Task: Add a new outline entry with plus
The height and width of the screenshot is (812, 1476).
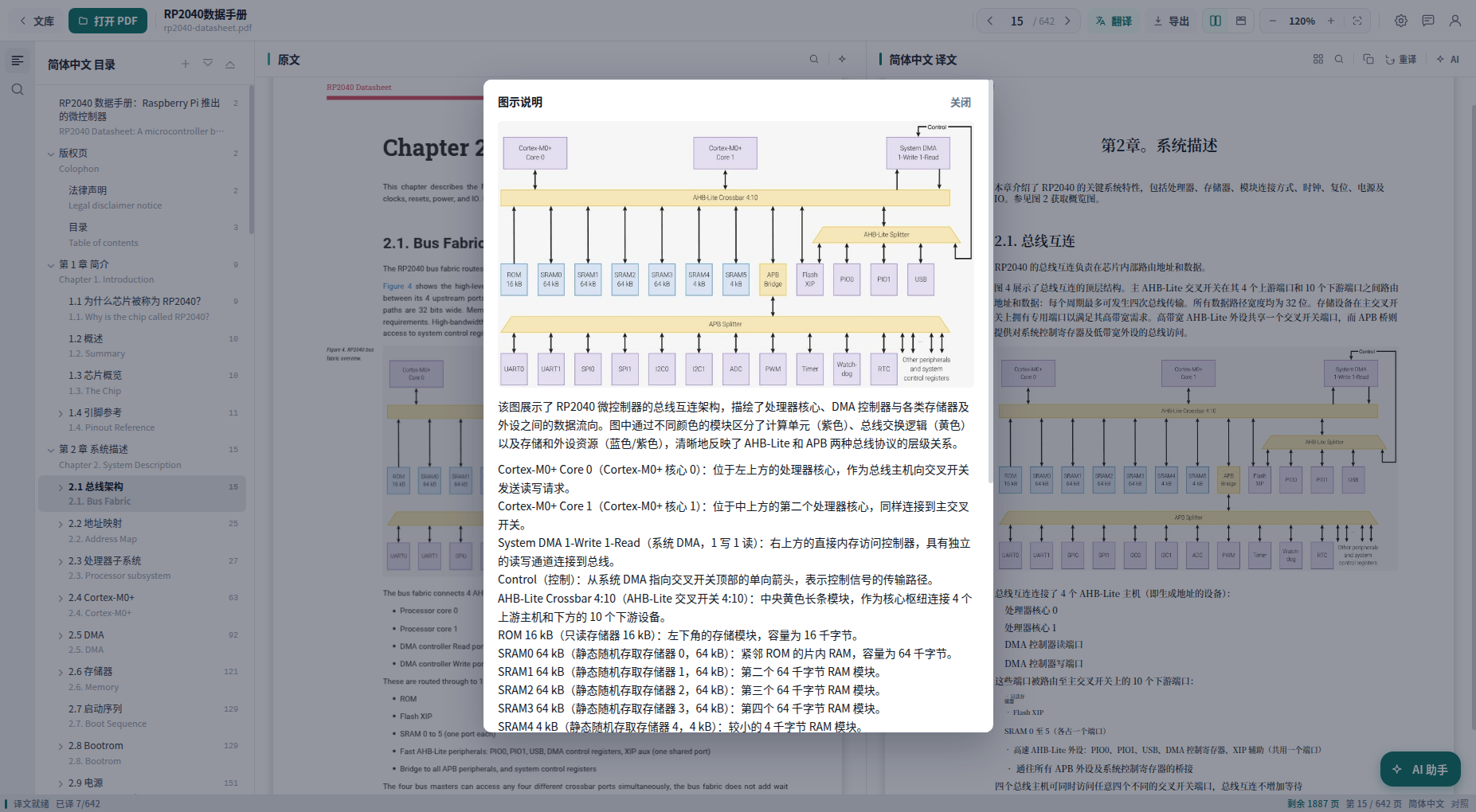Action: coord(186,64)
